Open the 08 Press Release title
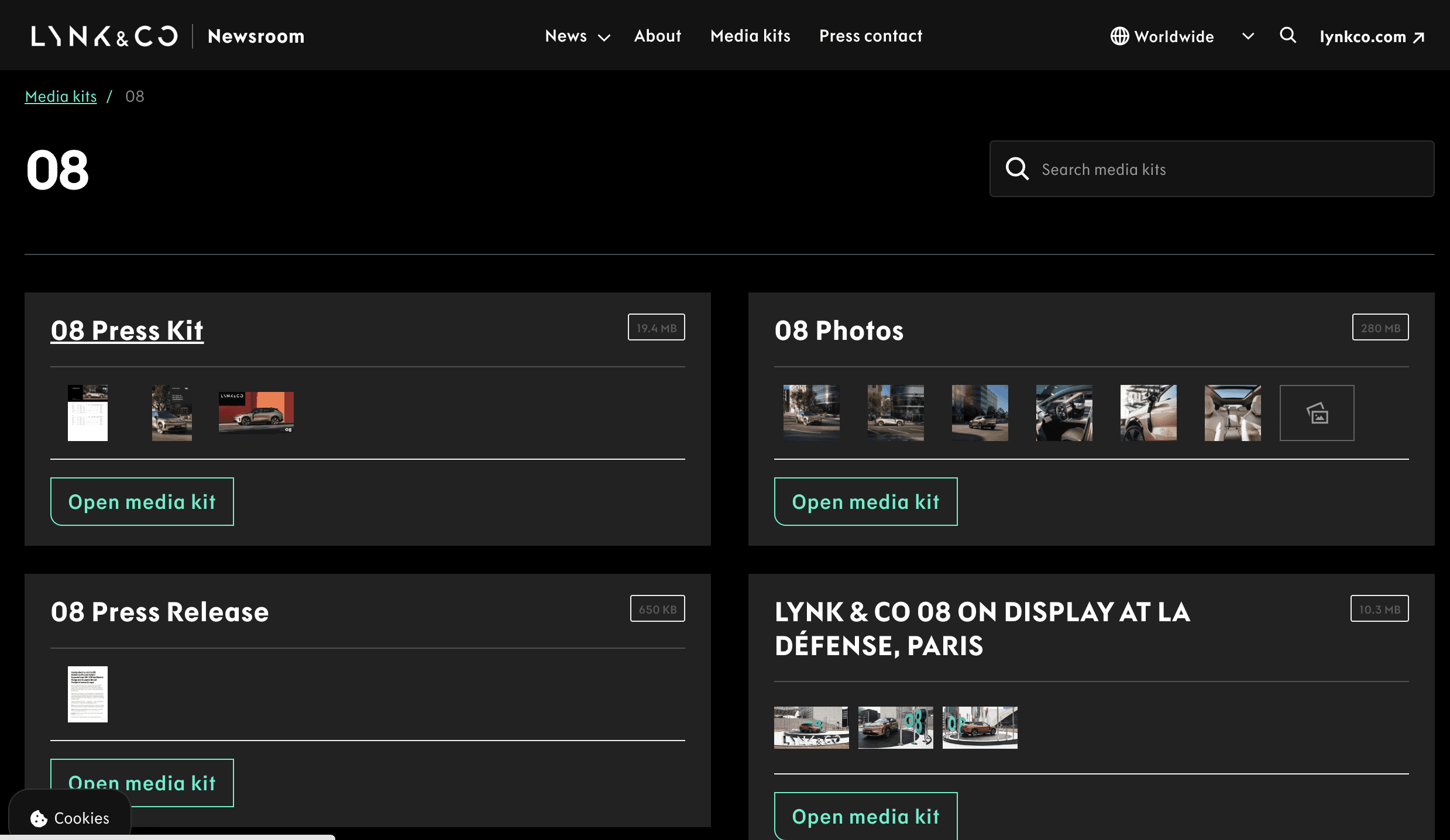Viewport: 1450px width, 840px height. tap(160, 612)
